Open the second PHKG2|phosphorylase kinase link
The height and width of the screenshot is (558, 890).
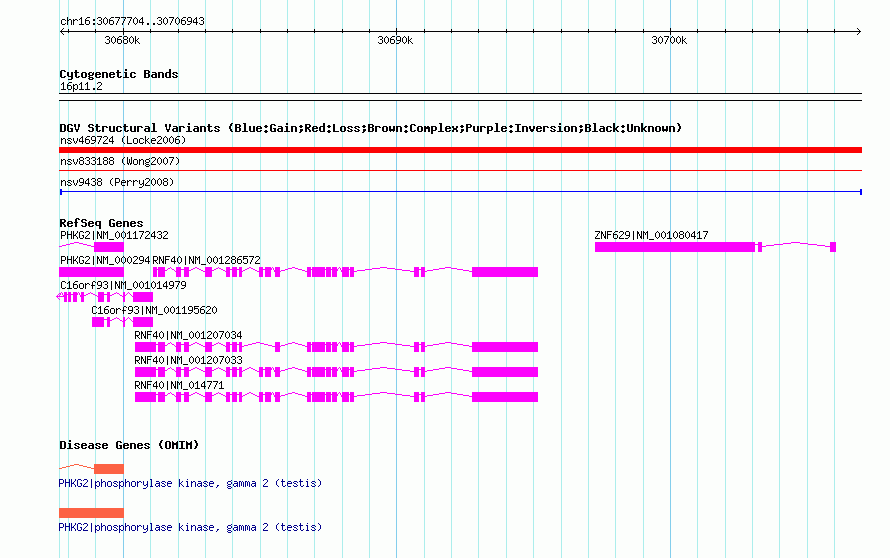(190, 527)
